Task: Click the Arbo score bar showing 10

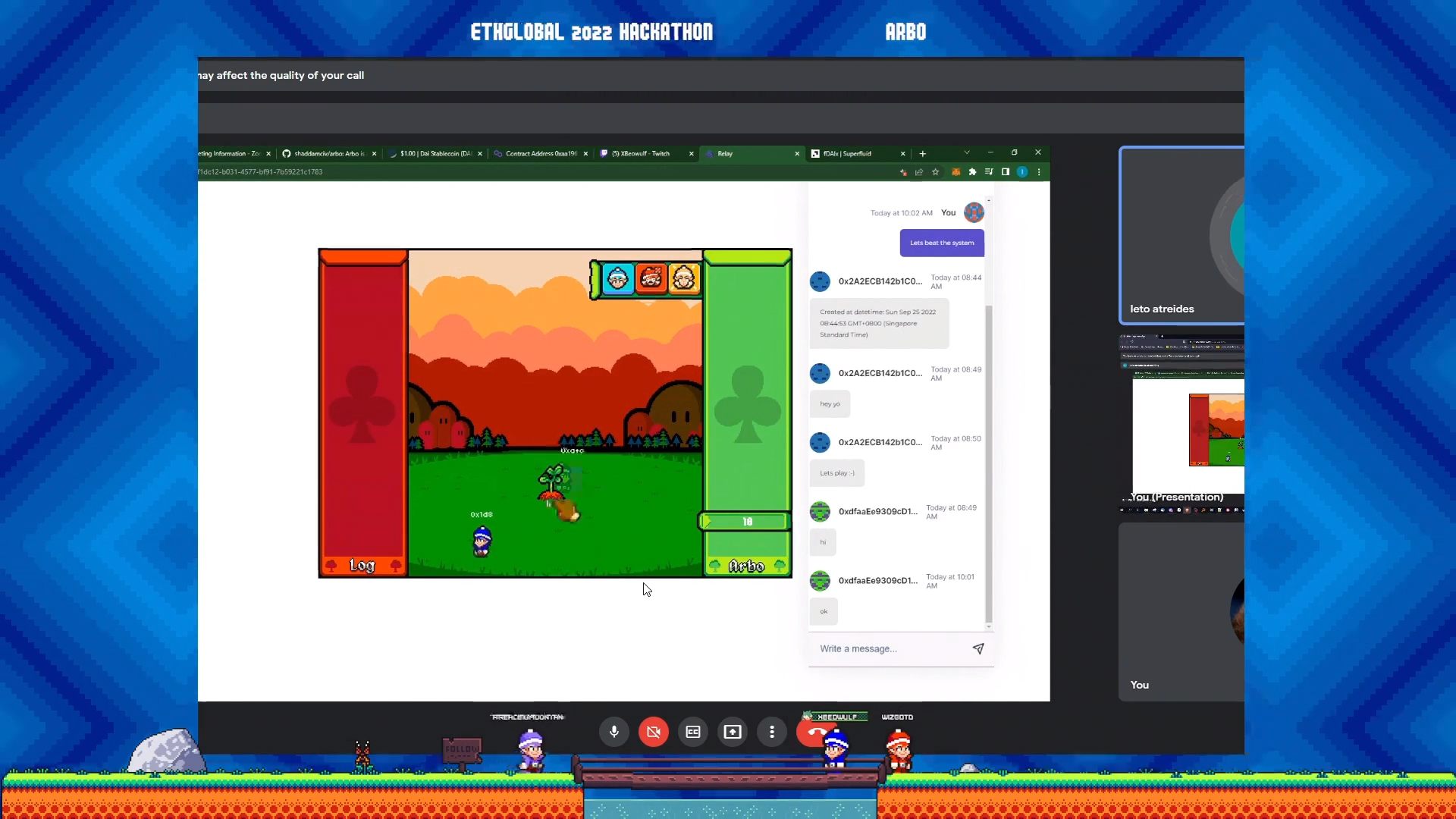Action: click(x=745, y=522)
